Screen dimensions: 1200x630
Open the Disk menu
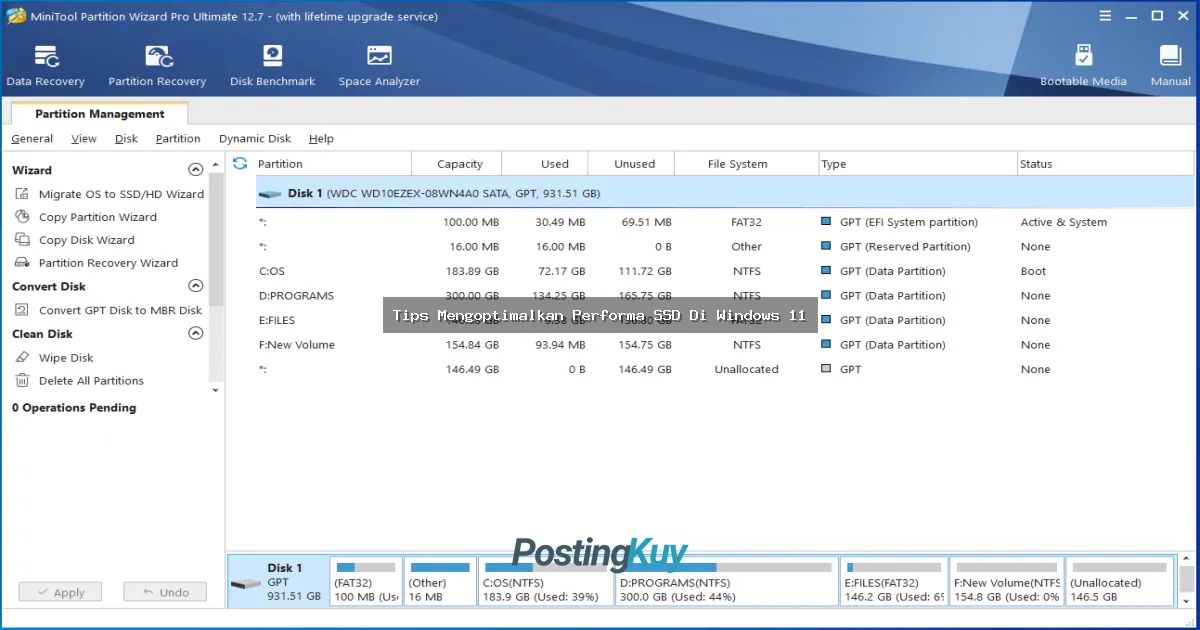point(126,139)
